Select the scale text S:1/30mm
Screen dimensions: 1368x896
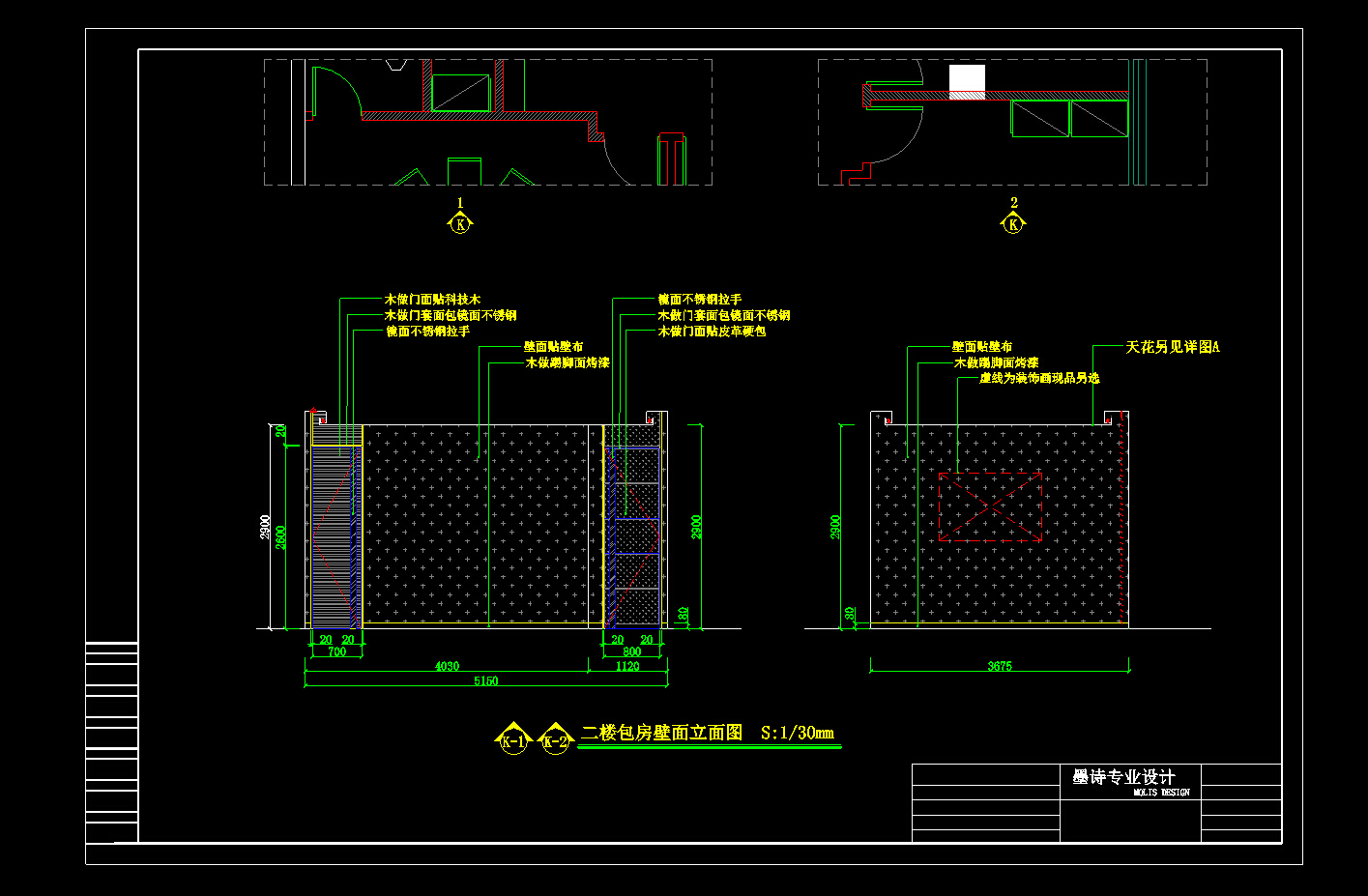[798, 733]
